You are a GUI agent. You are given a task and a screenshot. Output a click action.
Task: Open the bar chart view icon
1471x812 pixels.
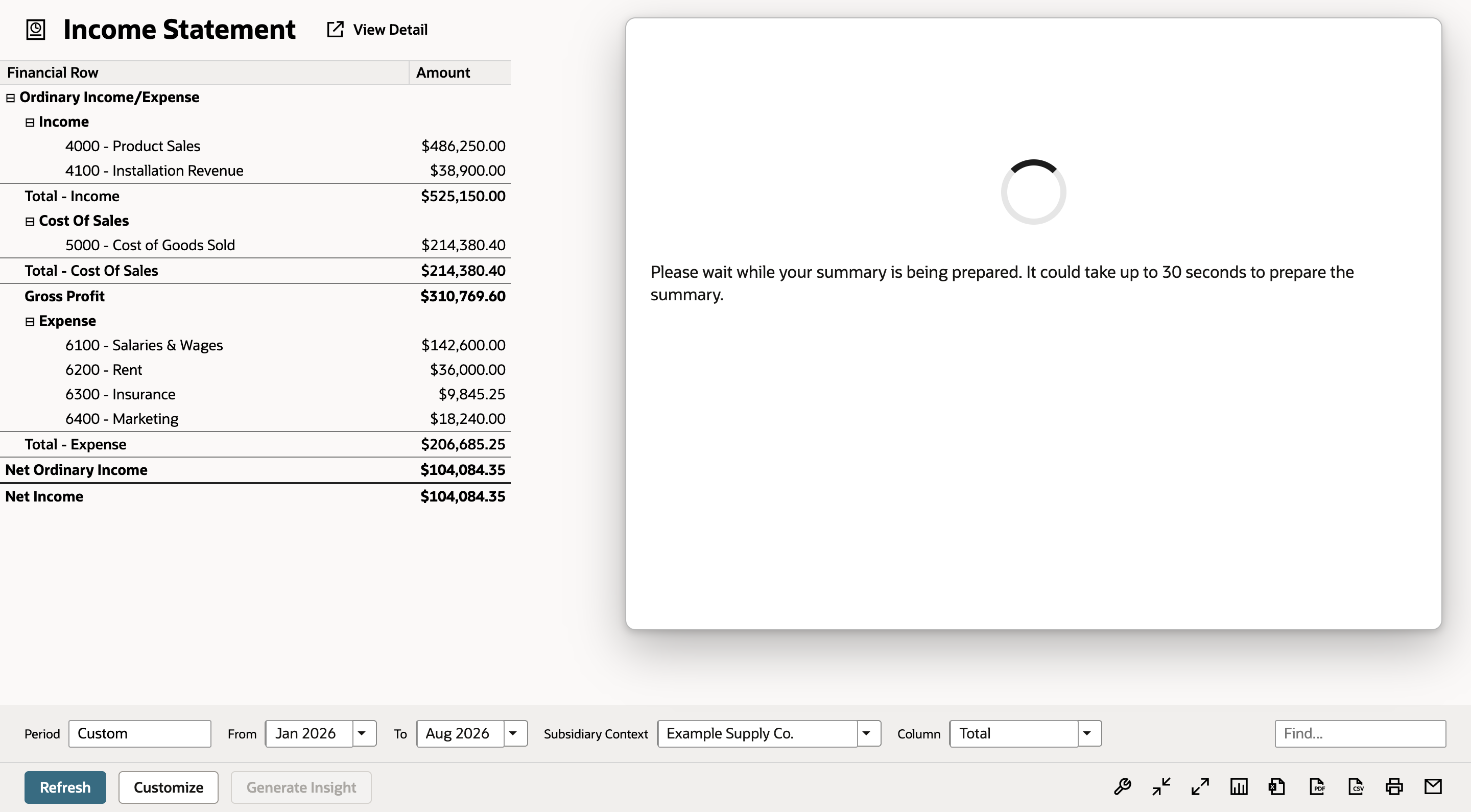[x=1239, y=787]
